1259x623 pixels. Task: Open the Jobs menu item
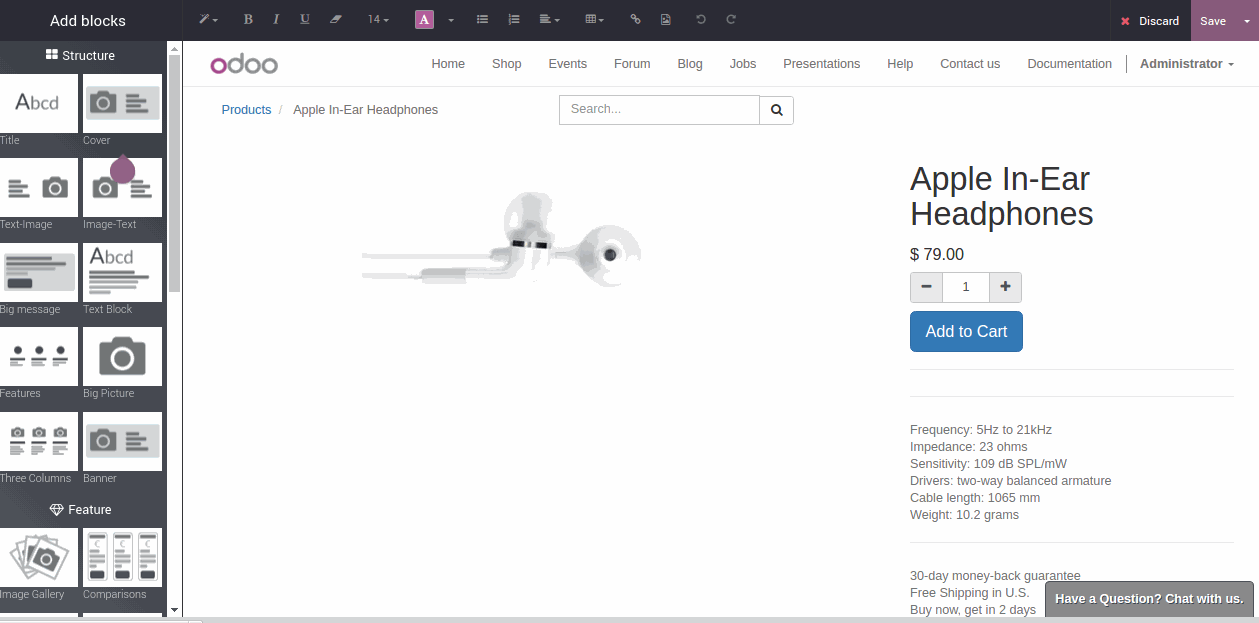(743, 64)
